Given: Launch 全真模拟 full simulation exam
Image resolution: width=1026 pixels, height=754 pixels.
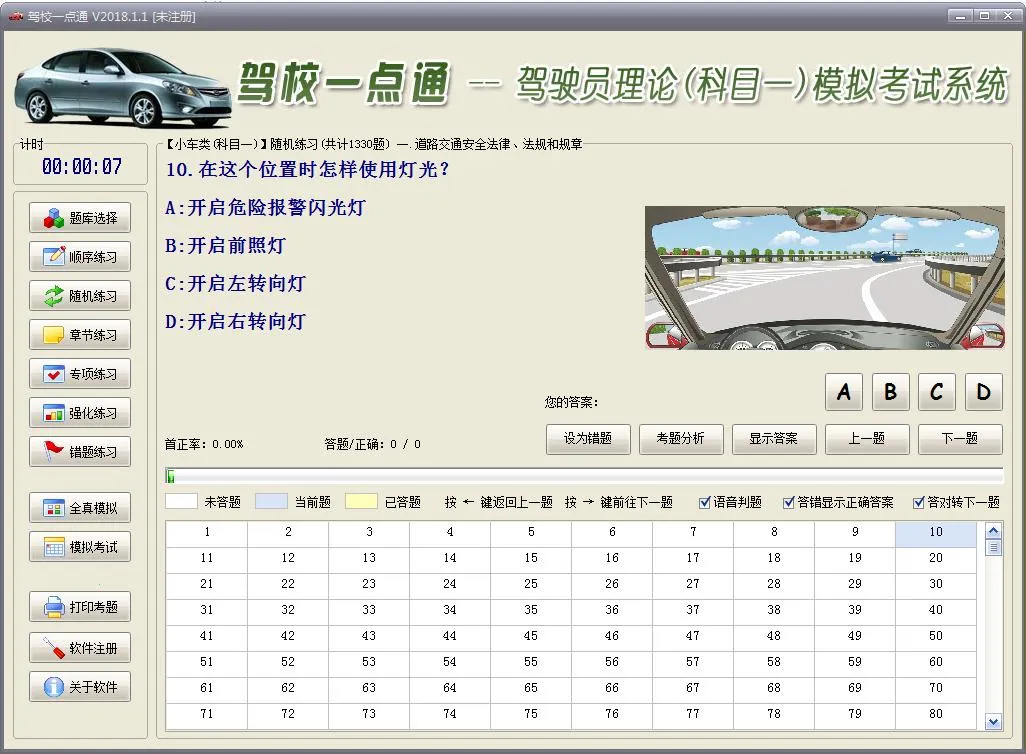Looking at the screenshot, I should [x=80, y=508].
